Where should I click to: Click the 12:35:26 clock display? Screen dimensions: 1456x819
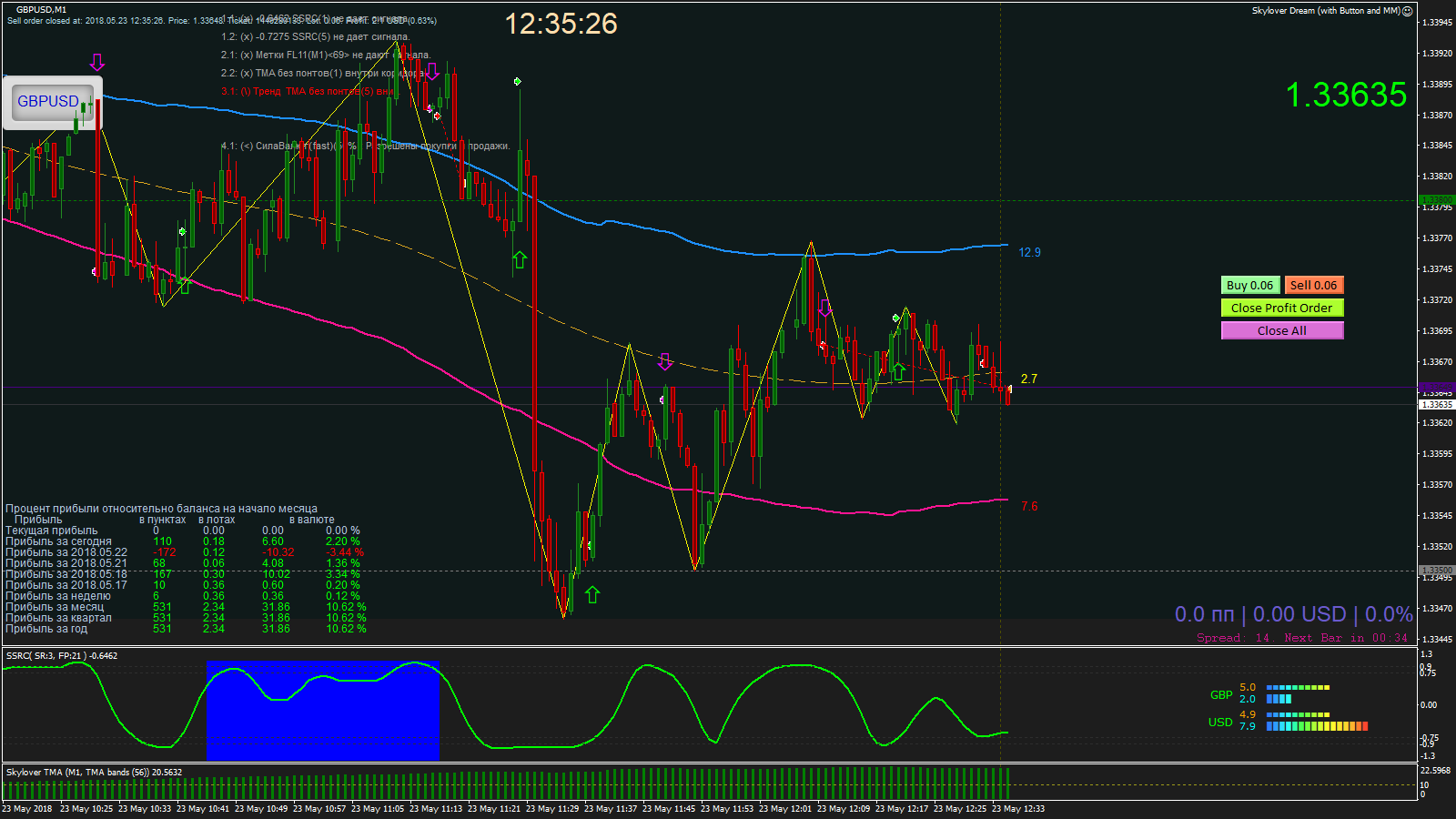[561, 24]
